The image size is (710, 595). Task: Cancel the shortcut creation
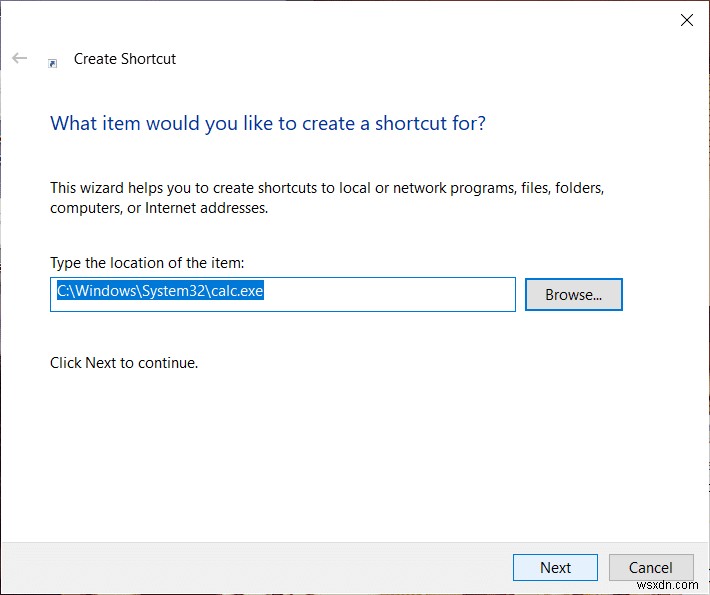tap(650, 567)
